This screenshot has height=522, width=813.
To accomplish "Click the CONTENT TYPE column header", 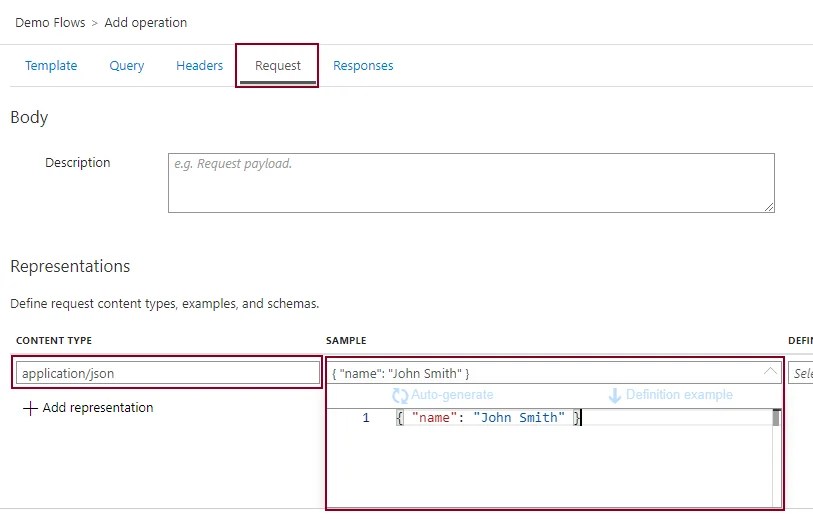I will coord(54,341).
